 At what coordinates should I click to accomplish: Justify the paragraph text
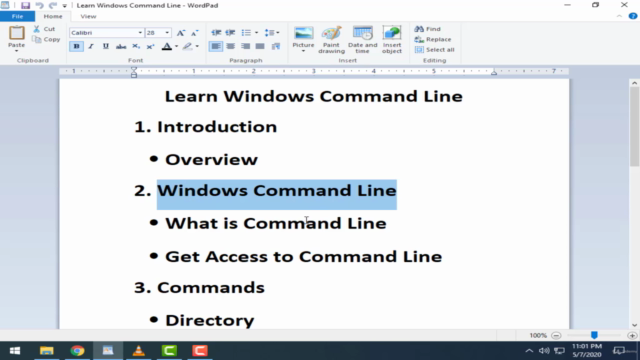coord(260,46)
